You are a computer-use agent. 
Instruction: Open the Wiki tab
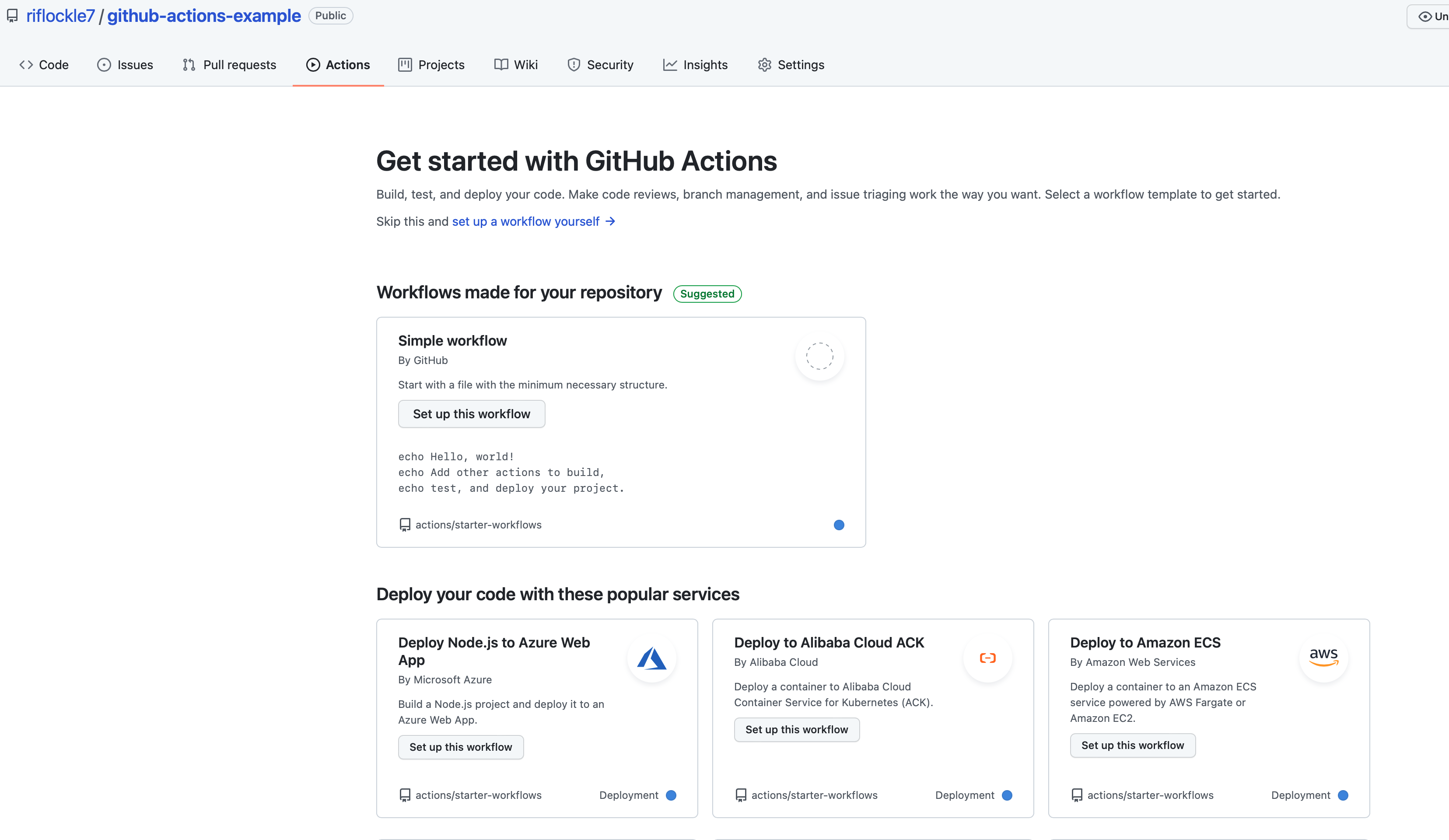click(x=516, y=65)
